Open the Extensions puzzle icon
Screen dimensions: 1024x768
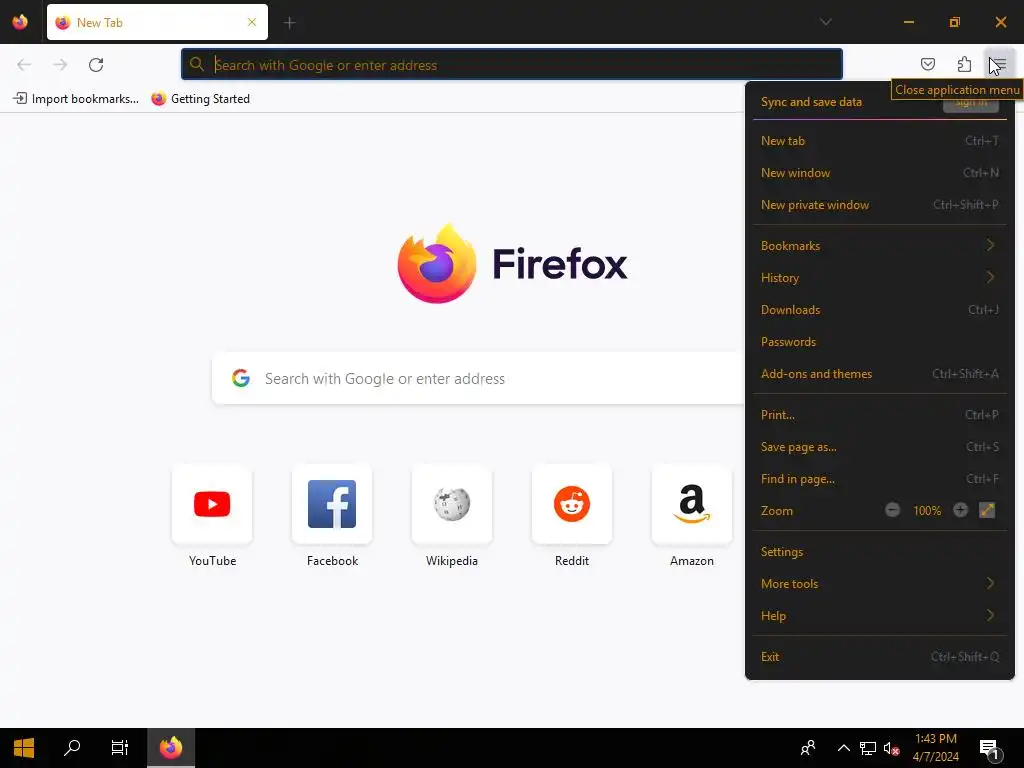pos(964,64)
